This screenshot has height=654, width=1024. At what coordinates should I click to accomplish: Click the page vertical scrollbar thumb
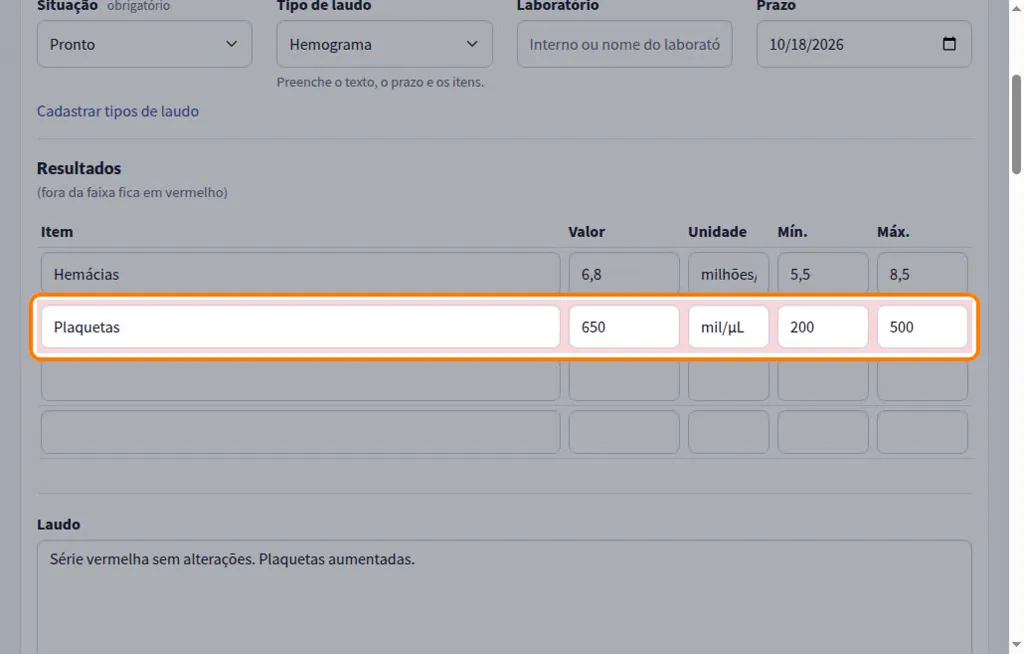click(x=1016, y=124)
